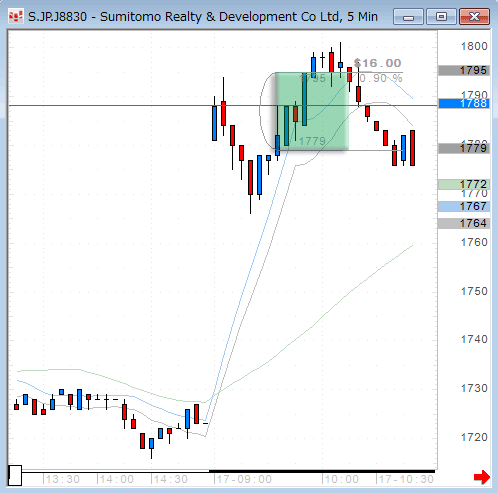
Task: Select the green 1772 price marker
Action: click(464, 184)
